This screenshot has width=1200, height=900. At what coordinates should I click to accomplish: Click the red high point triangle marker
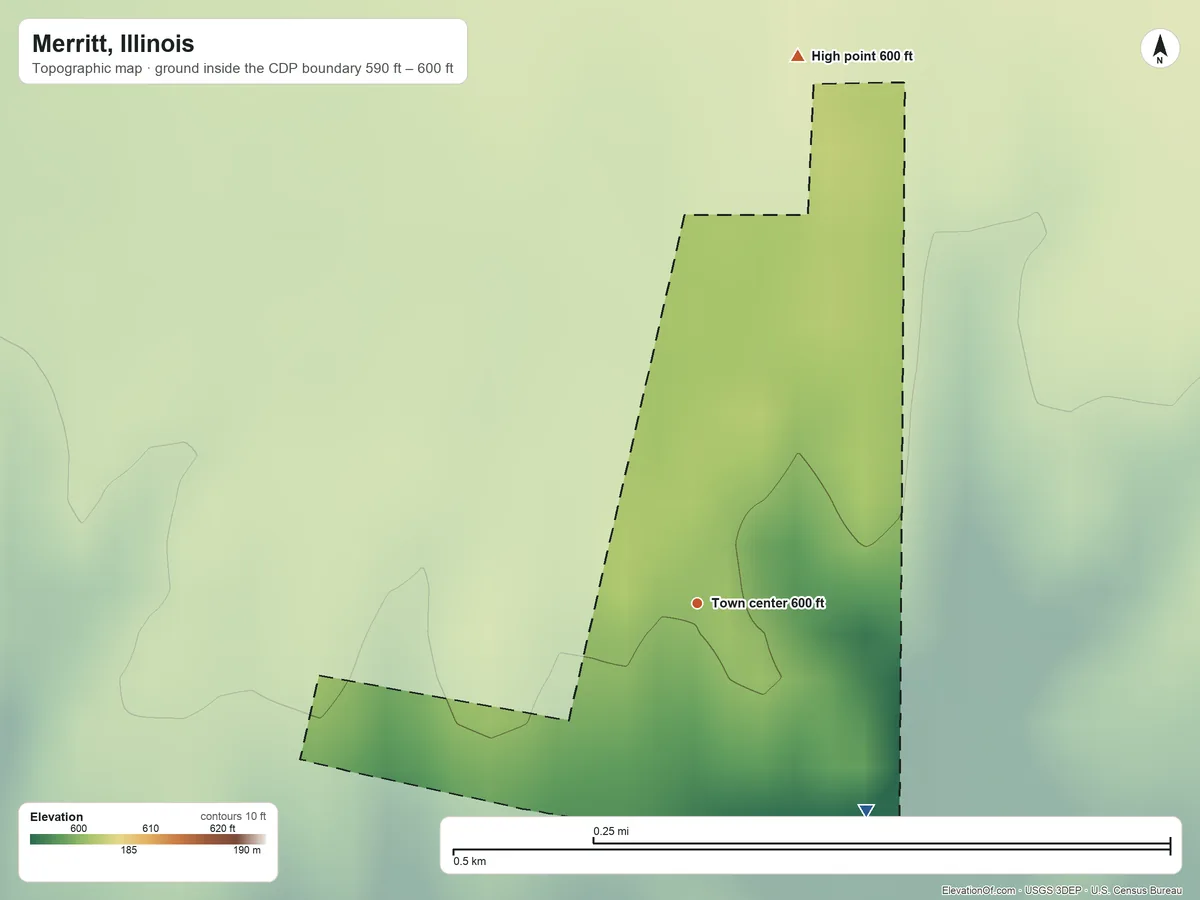point(797,56)
